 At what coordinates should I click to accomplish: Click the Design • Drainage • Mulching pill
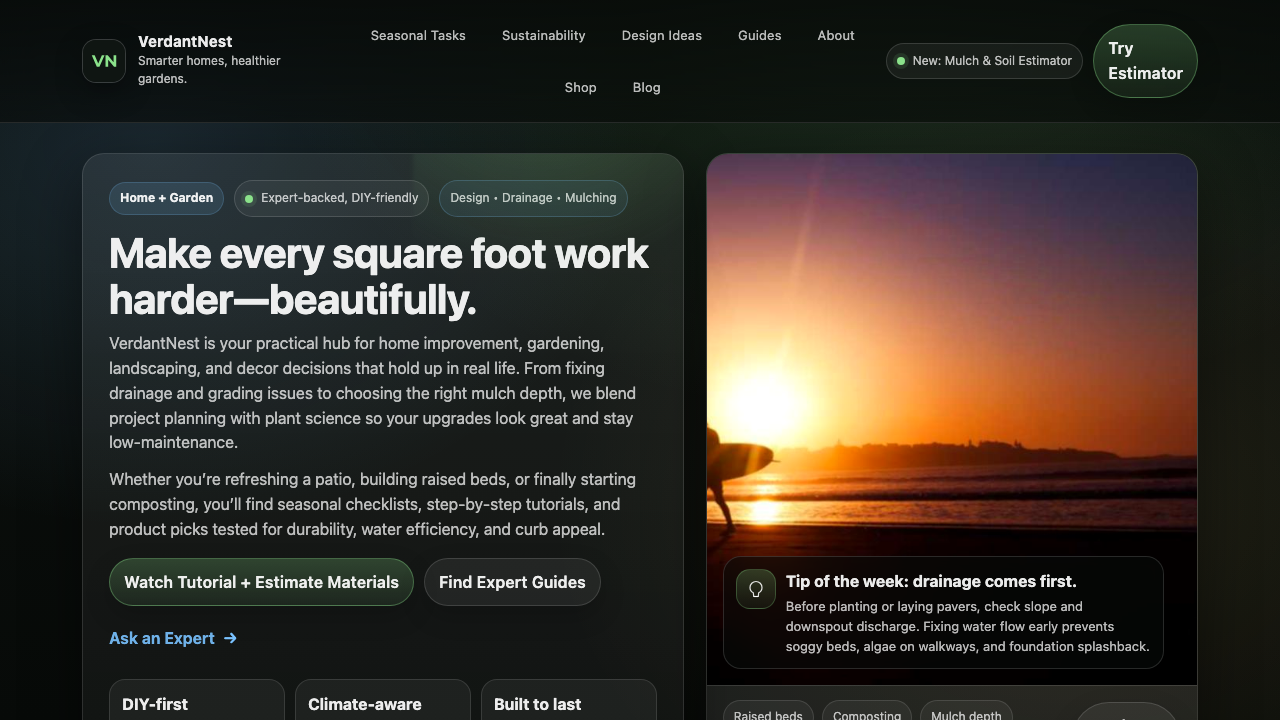tap(533, 198)
